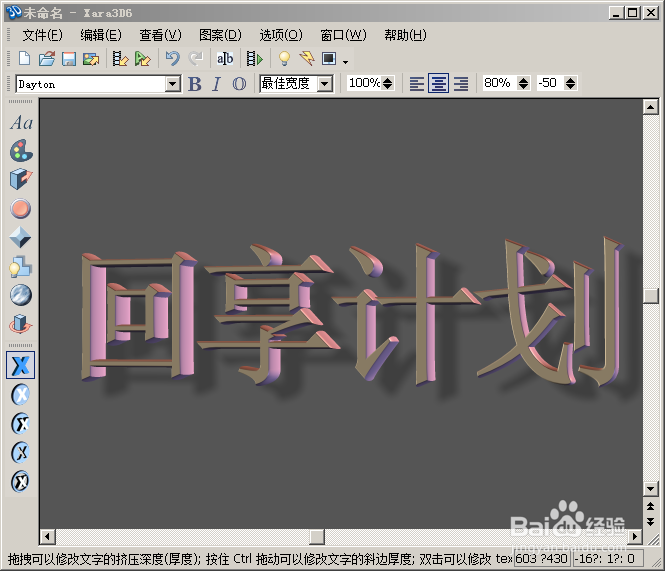Image resolution: width=665 pixels, height=571 pixels.
Task: Click the dark frame icon in toolbar
Action: click(x=329, y=58)
